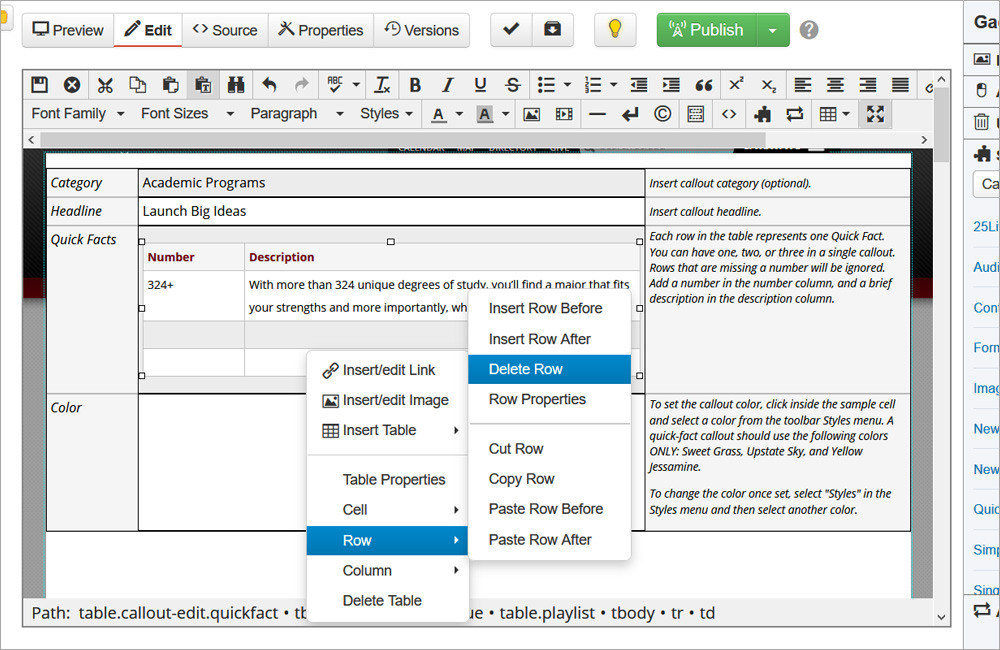Expand Publish options dropdown arrow

pos(773,30)
